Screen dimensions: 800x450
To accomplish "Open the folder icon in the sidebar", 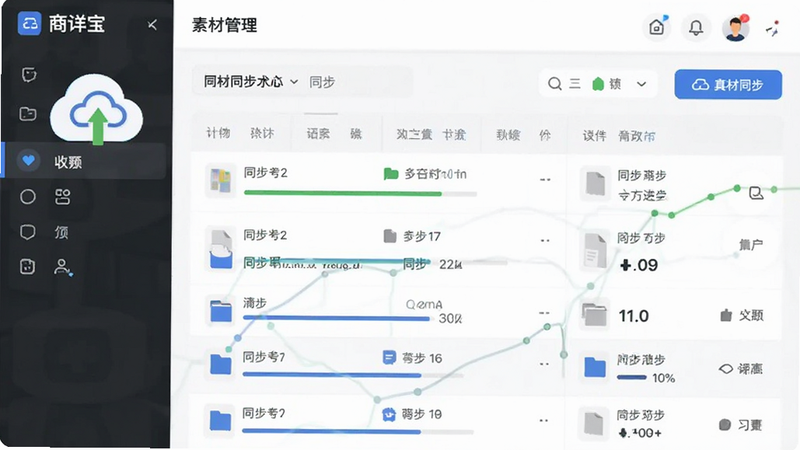I will [x=28, y=113].
